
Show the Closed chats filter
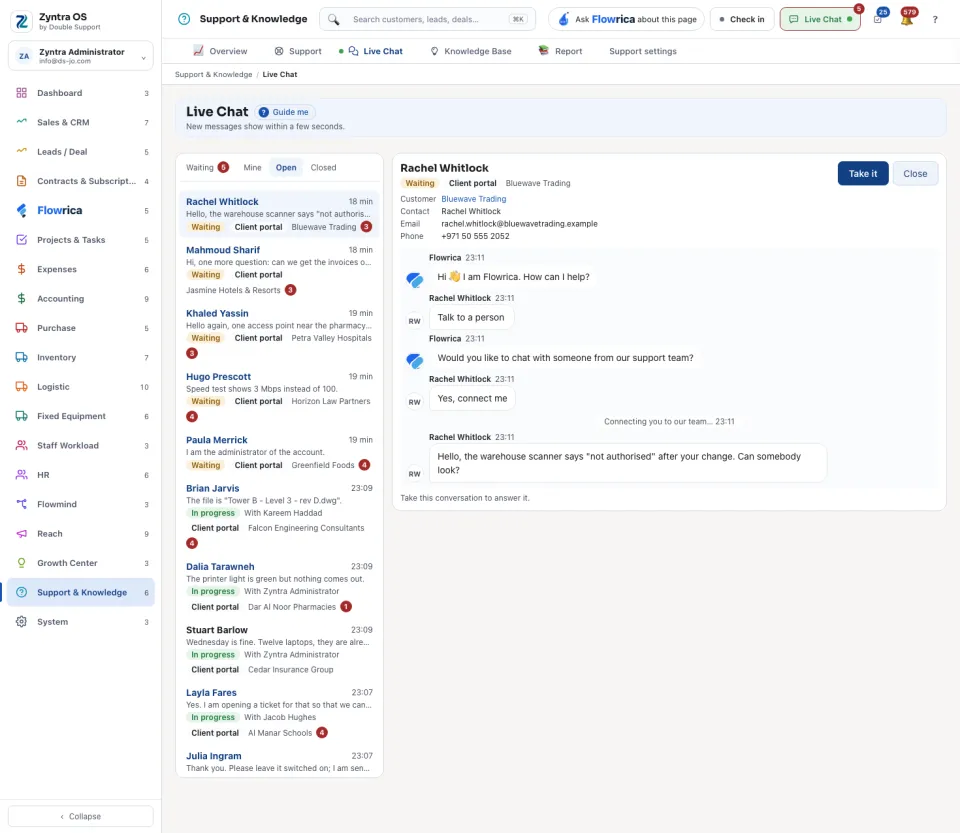tap(323, 168)
